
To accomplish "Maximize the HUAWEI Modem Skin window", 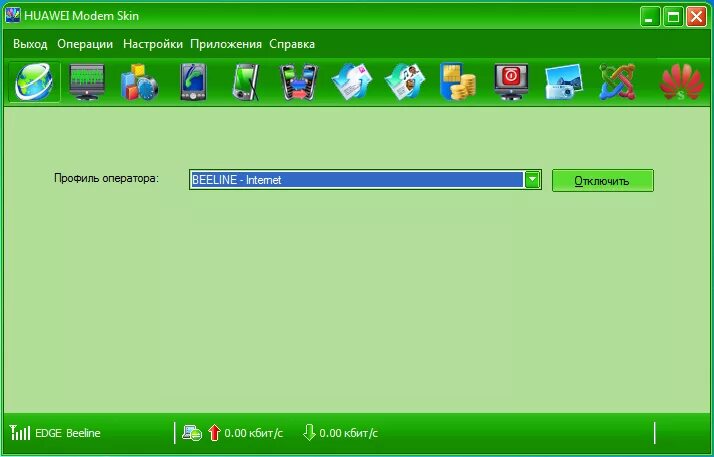I will 673,17.
